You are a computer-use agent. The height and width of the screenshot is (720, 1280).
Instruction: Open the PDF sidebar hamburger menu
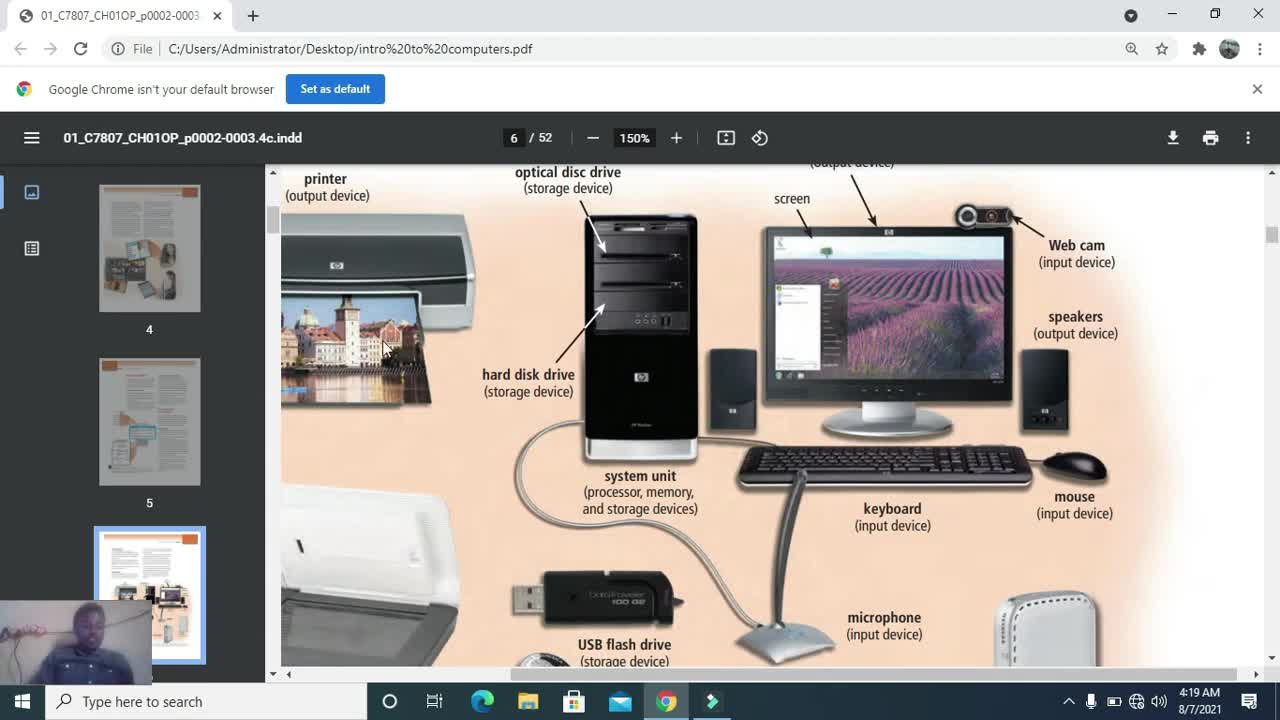(x=32, y=138)
